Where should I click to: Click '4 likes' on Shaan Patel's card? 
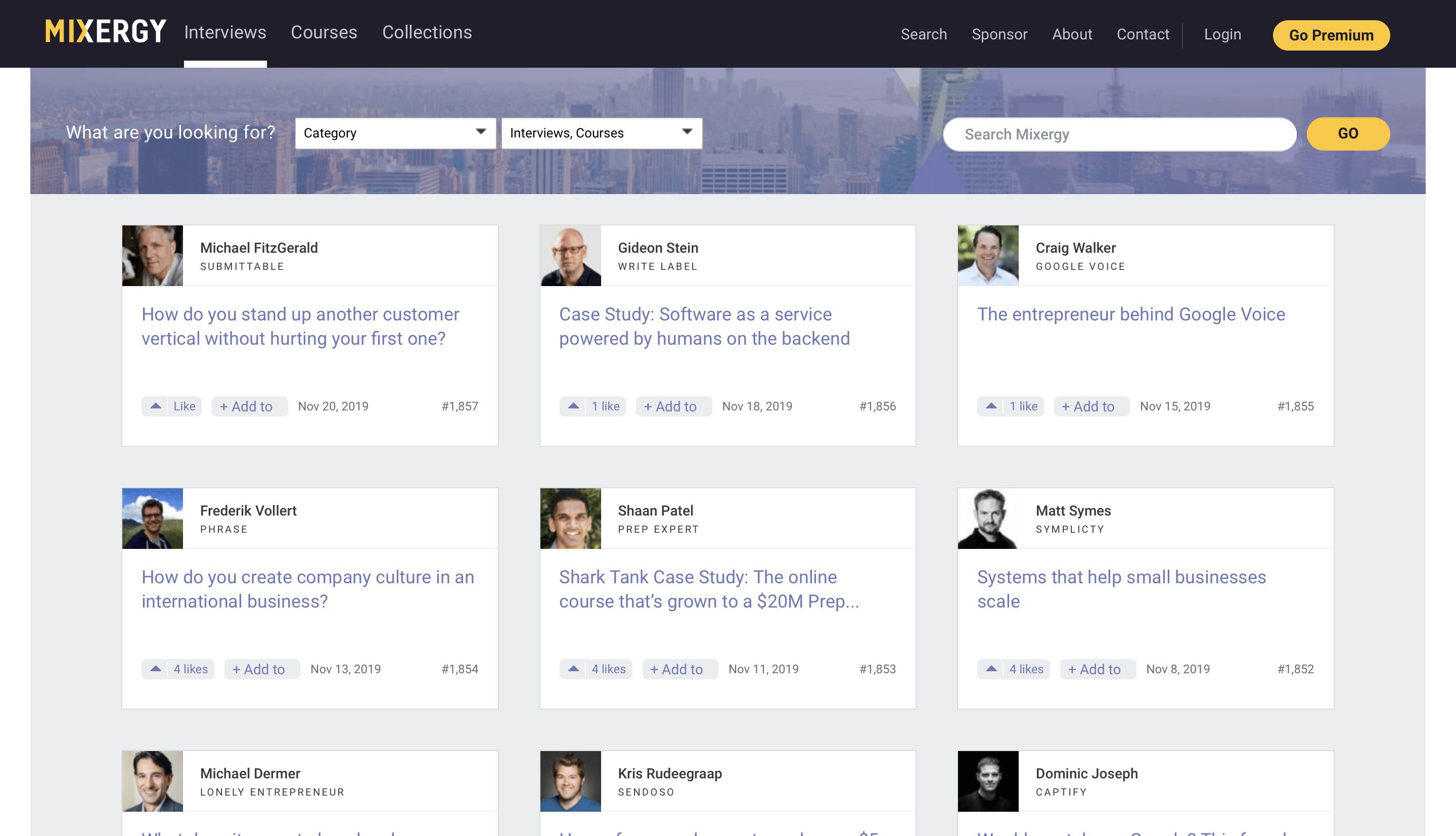pyautogui.click(x=609, y=670)
